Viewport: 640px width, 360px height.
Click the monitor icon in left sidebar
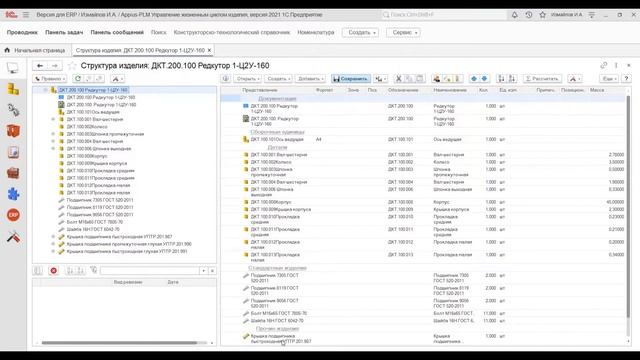coord(13,68)
